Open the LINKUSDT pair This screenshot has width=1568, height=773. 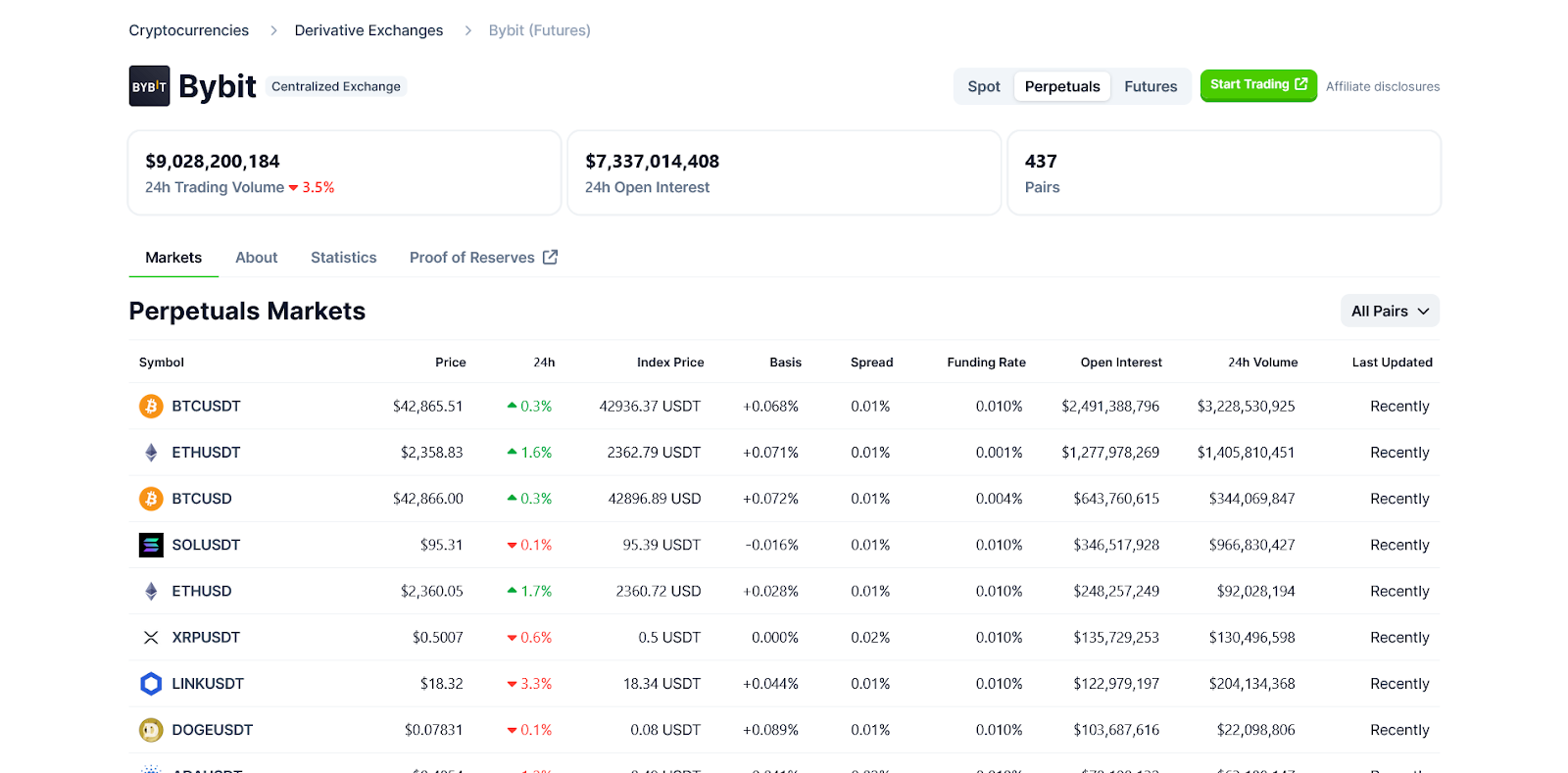(208, 684)
